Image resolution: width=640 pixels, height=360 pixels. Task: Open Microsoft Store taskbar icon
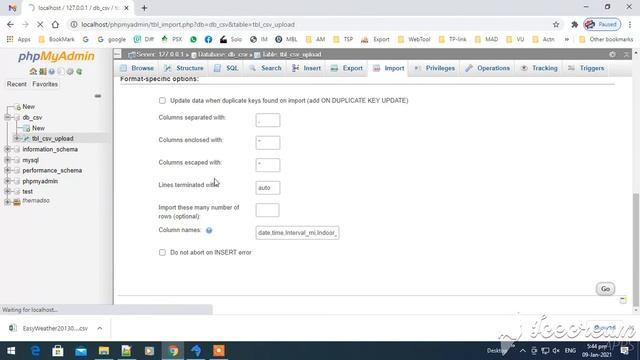tap(58, 351)
